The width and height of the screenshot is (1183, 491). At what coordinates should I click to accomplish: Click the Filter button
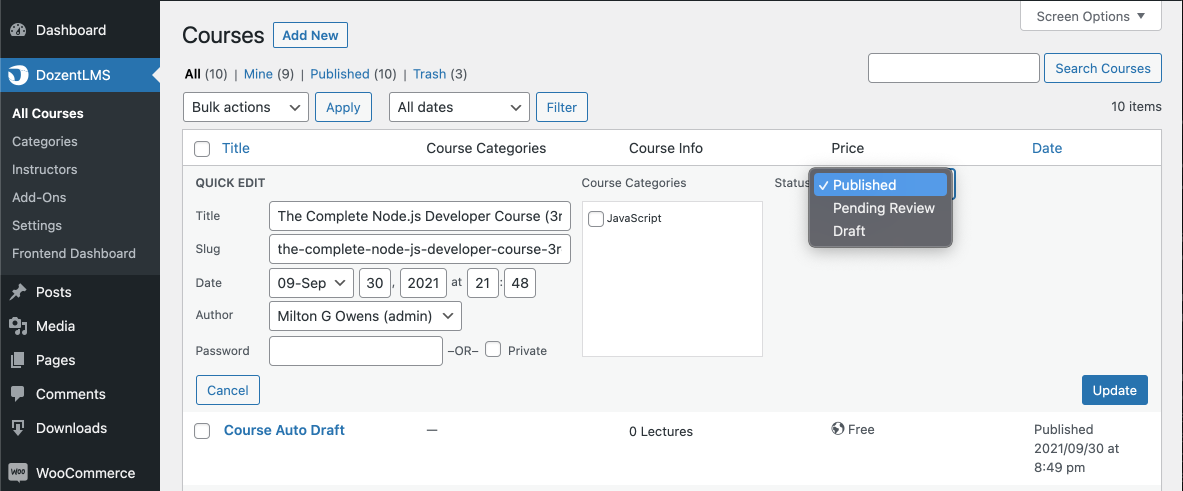point(561,107)
